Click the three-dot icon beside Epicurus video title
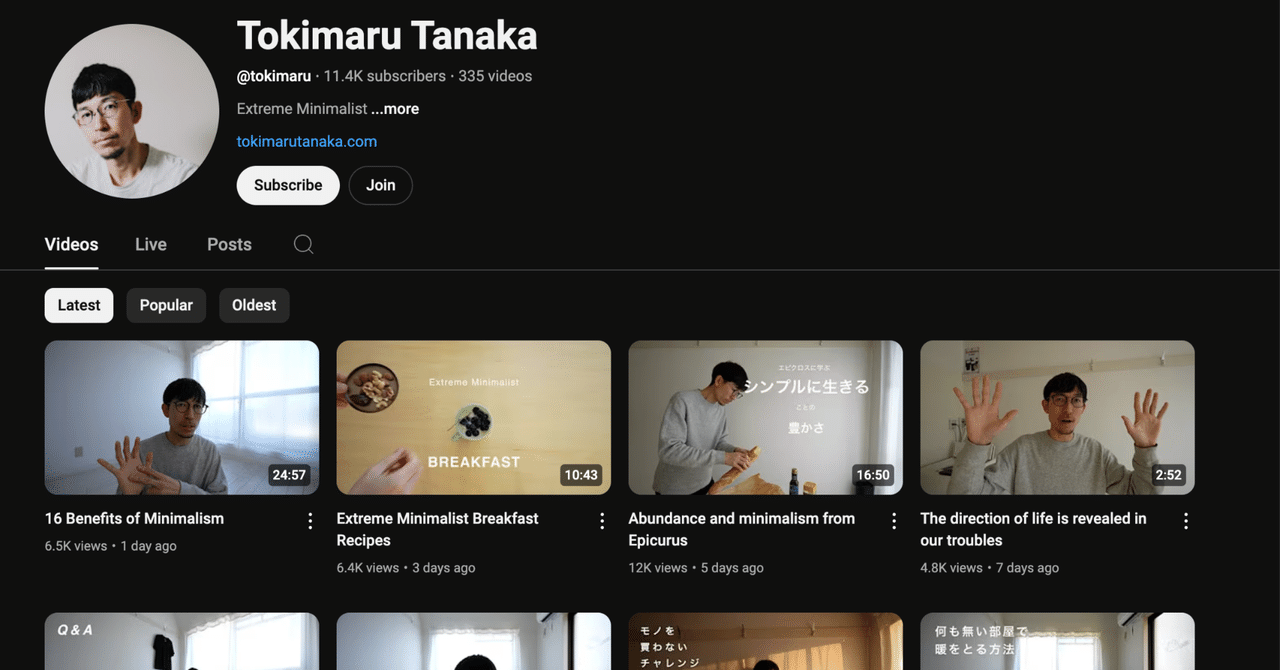The width and height of the screenshot is (1280, 670). tap(893, 520)
